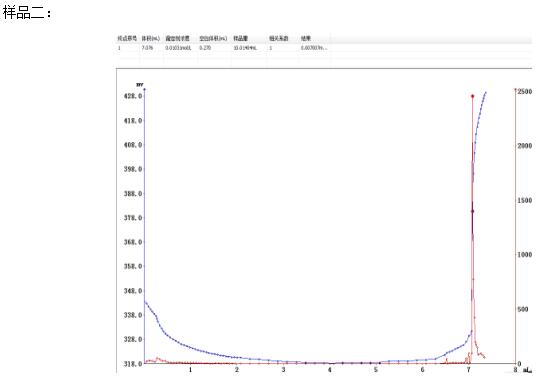The height and width of the screenshot is (379, 539).
Task: Click the mL unit label on x-axis
Action: coord(527,370)
